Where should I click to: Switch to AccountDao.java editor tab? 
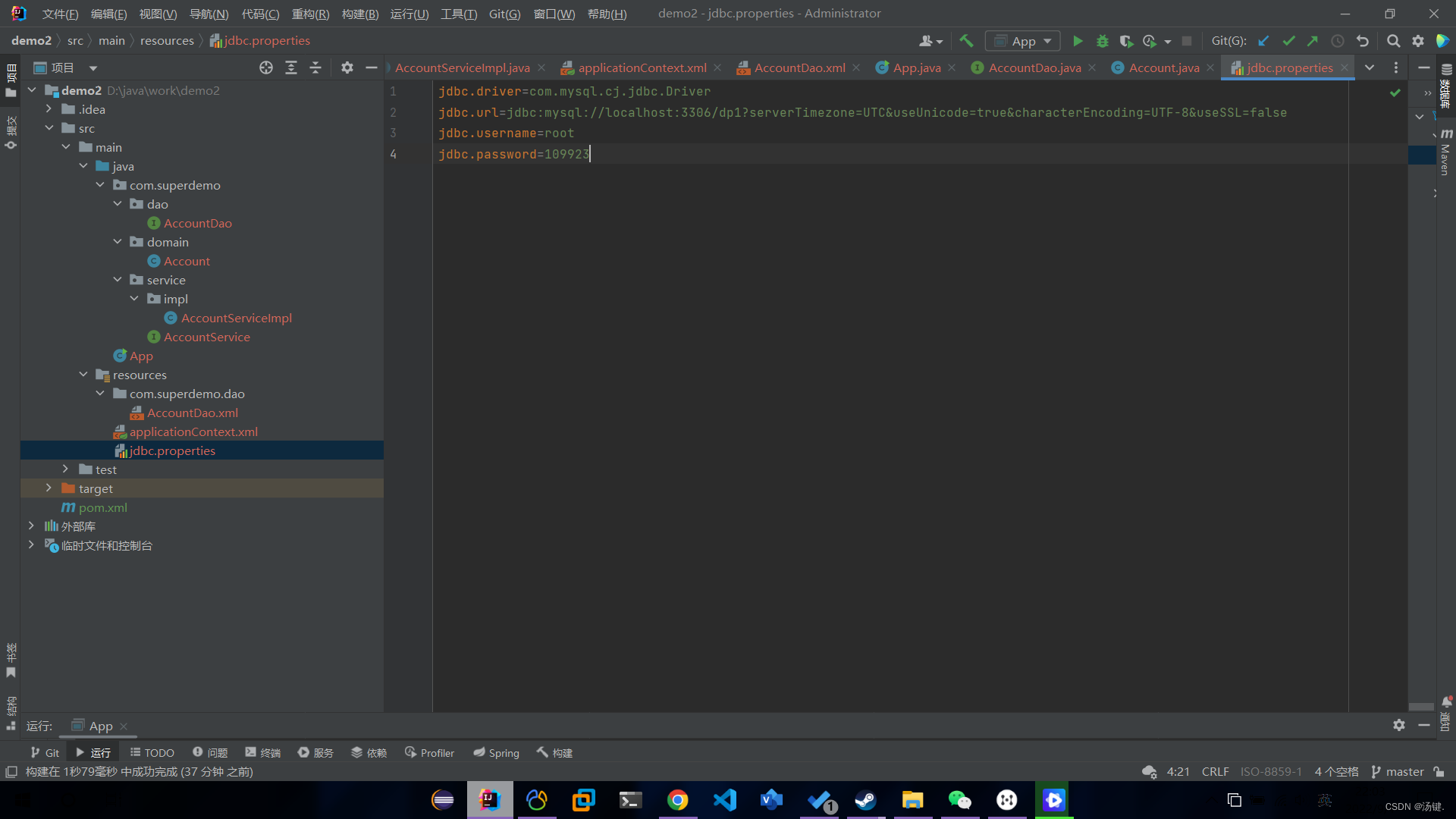[1034, 67]
